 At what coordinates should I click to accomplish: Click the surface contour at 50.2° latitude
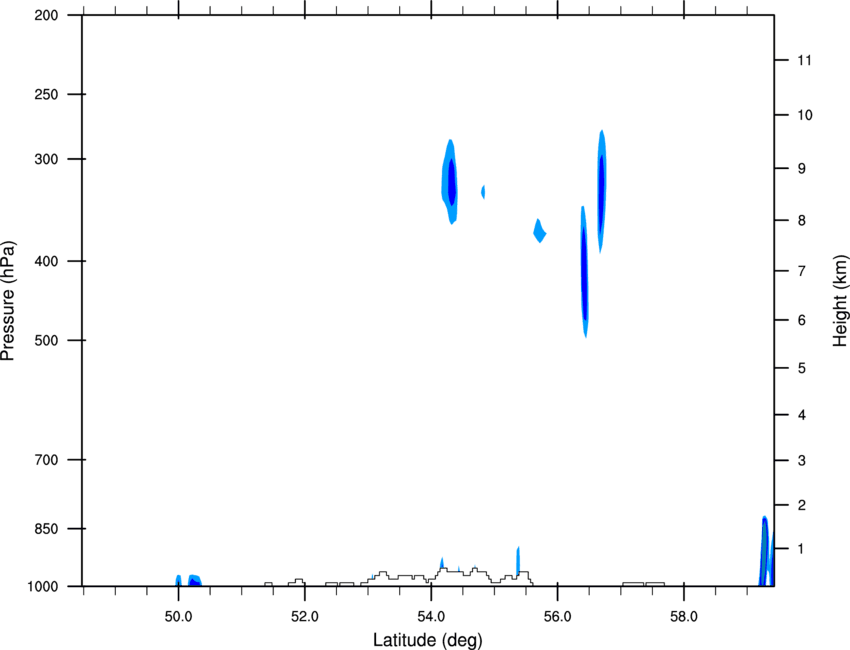coord(194,581)
